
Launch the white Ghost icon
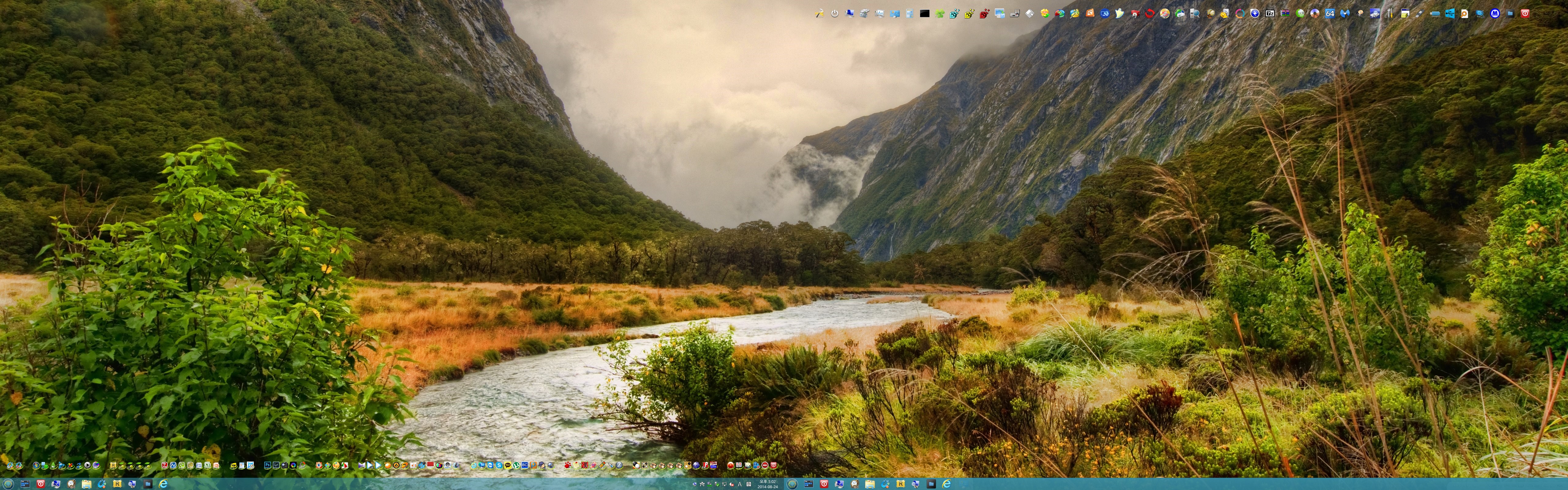pos(1119,13)
